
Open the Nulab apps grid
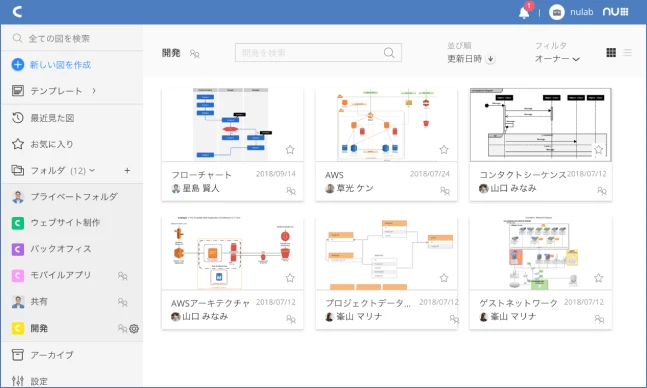[x=616, y=12]
